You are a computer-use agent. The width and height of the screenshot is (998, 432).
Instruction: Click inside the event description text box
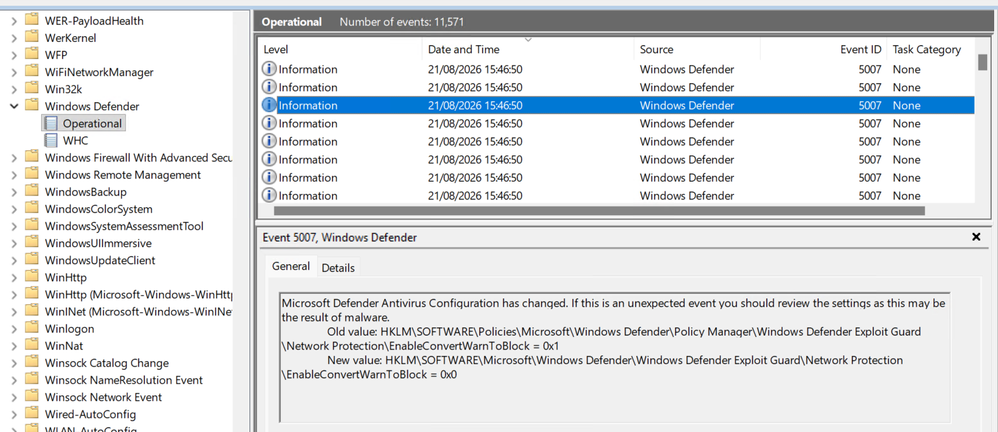coord(615,358)
